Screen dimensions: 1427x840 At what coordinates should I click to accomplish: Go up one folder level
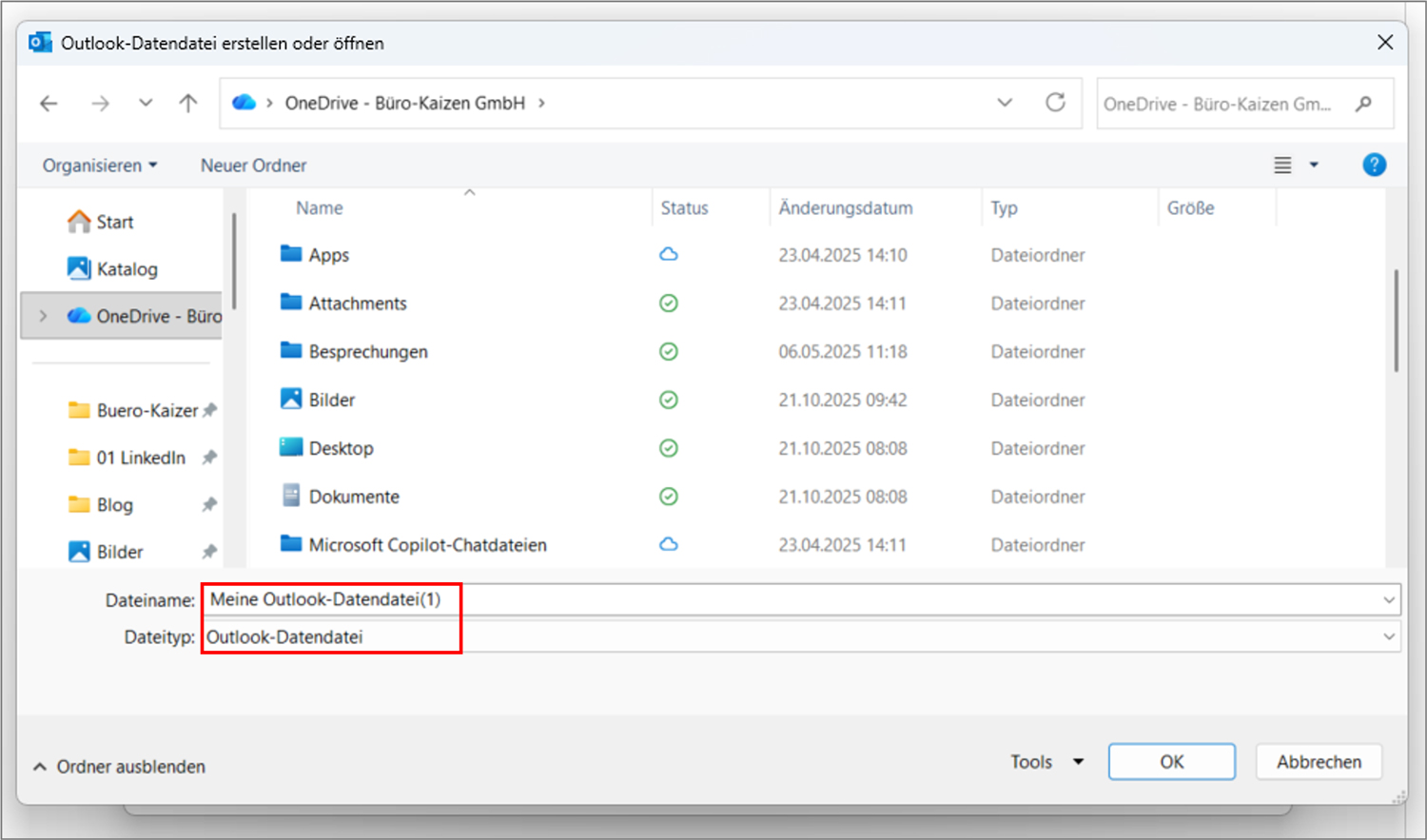click(x=187, y=103)
